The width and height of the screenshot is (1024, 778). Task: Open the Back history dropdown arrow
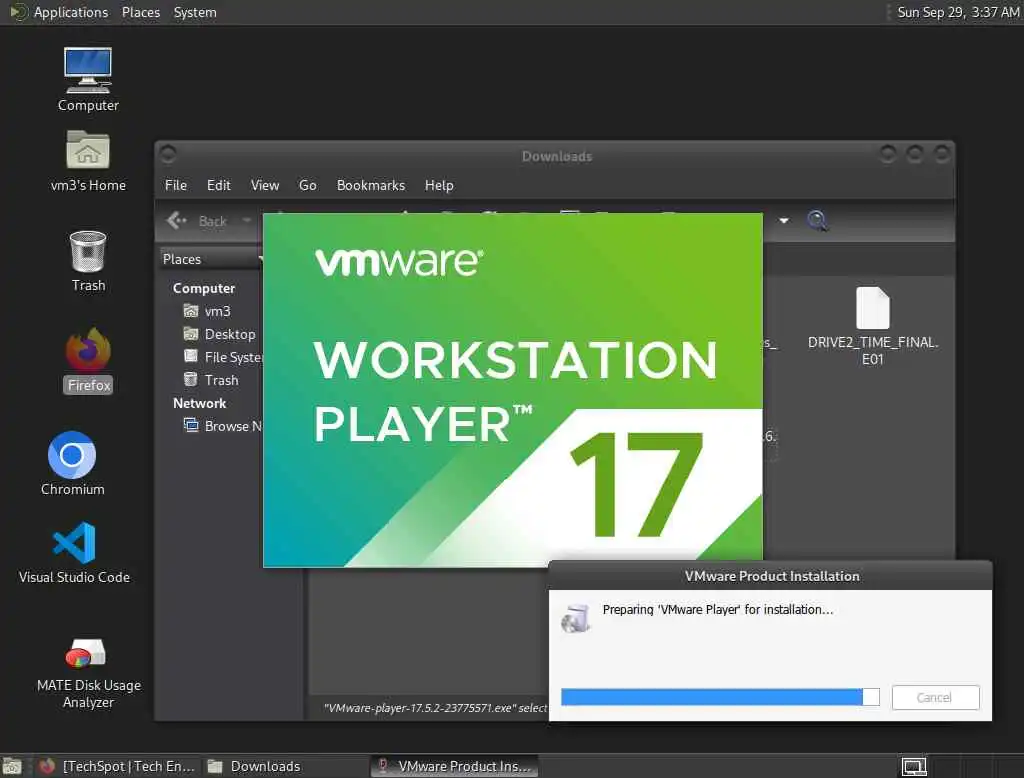(247, 220)
